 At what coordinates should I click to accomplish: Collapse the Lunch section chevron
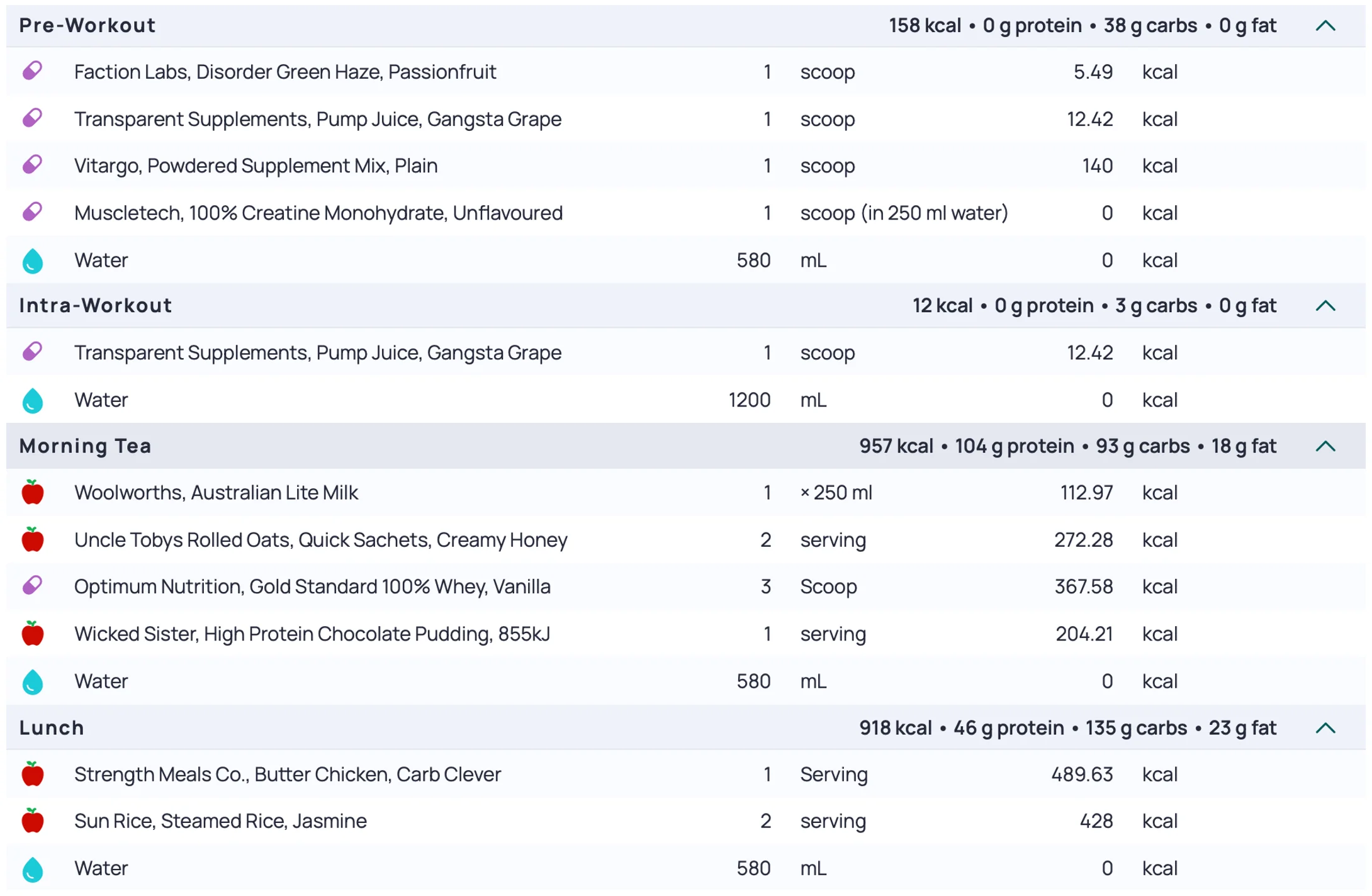[x=1325, y=728]
